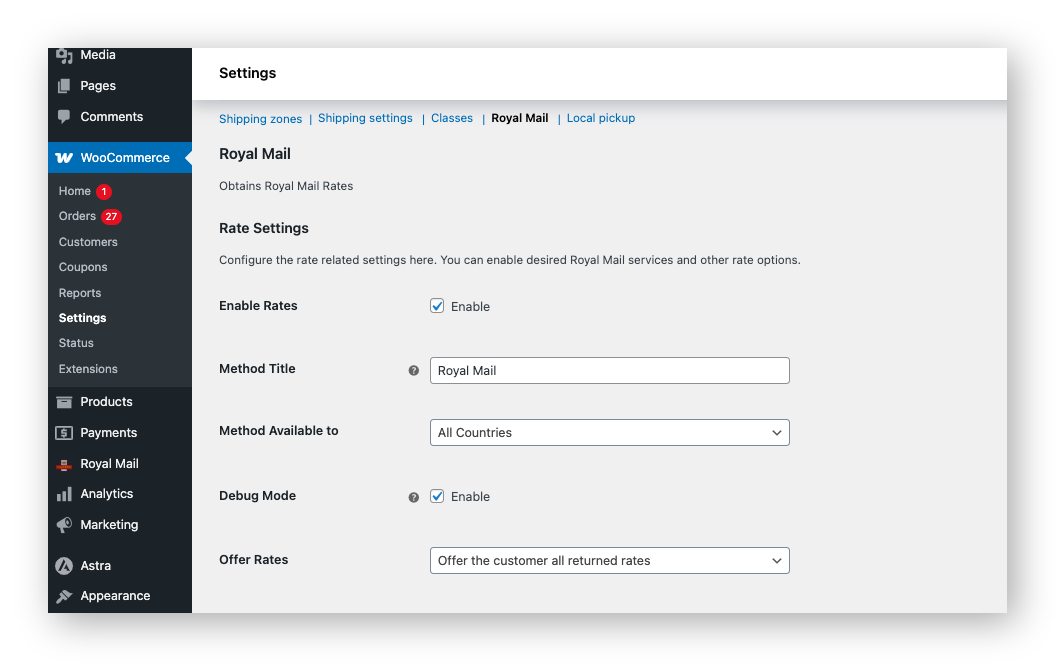This screenshot has height=669, width=1063.
Task: Click the 'Offer Rates' label
Action: pos(254,561)
